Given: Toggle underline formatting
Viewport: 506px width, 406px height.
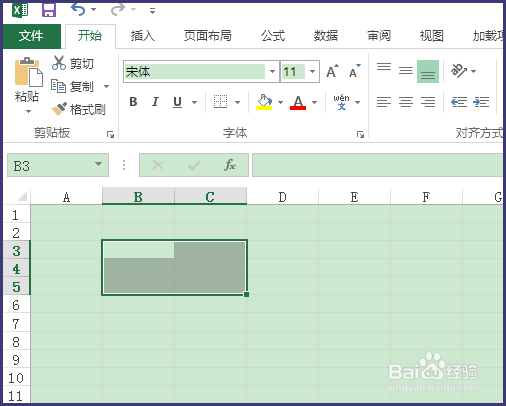Looking at the screenshot, I should [177, 102].
